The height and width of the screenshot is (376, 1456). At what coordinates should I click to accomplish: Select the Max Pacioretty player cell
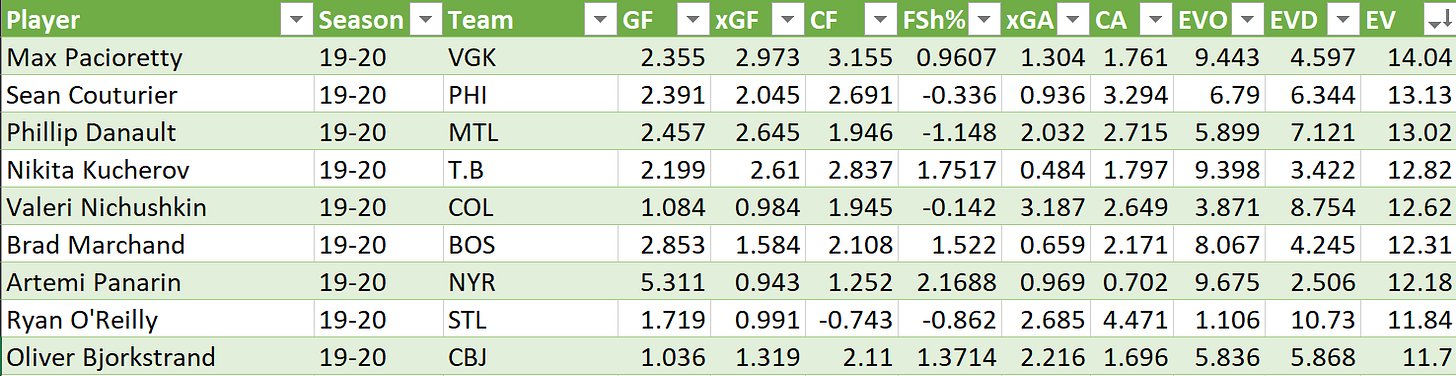[x=157, y=58]
